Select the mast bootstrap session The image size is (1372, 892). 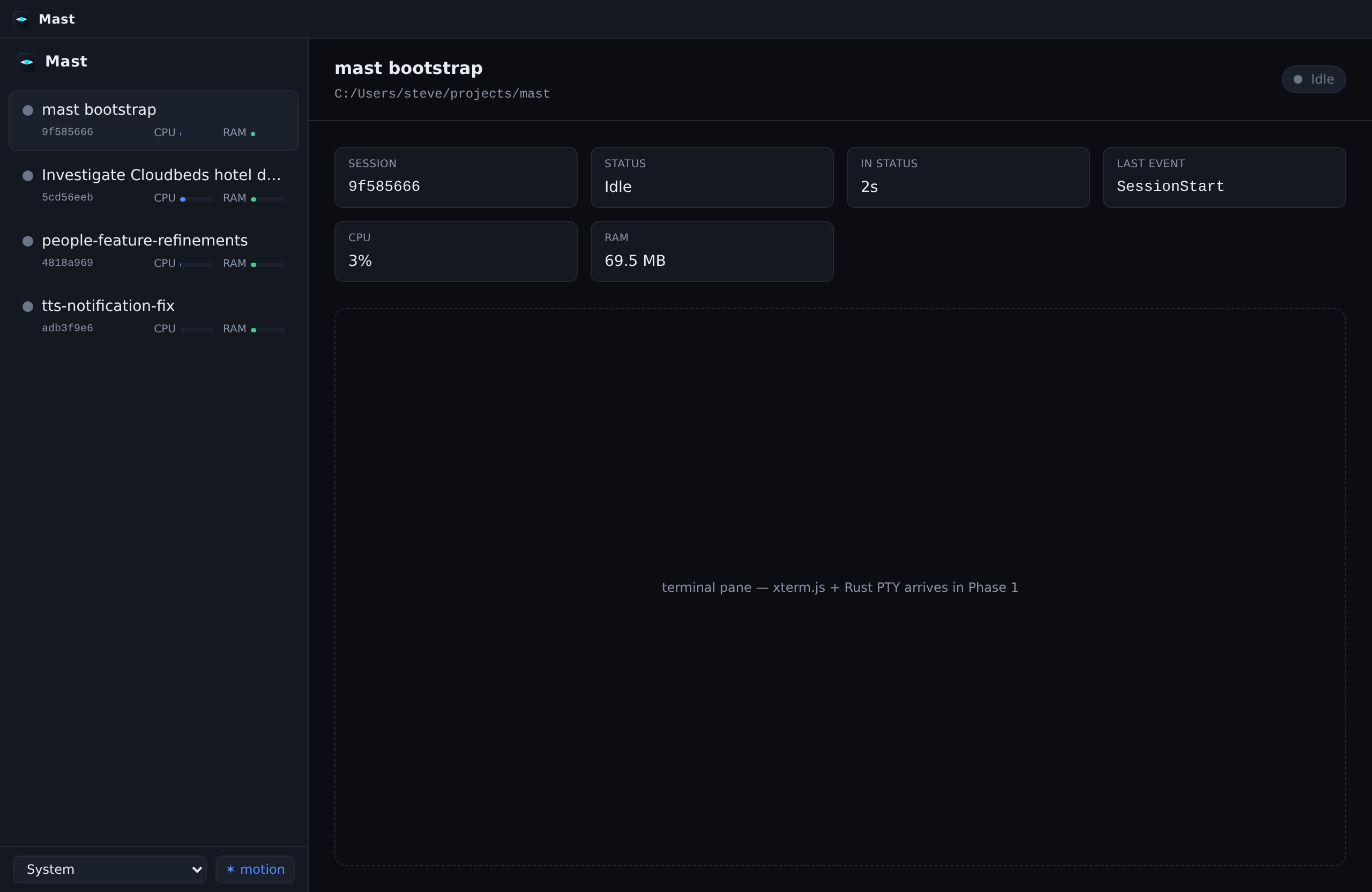pyautogui.click(x=153, y=121)
